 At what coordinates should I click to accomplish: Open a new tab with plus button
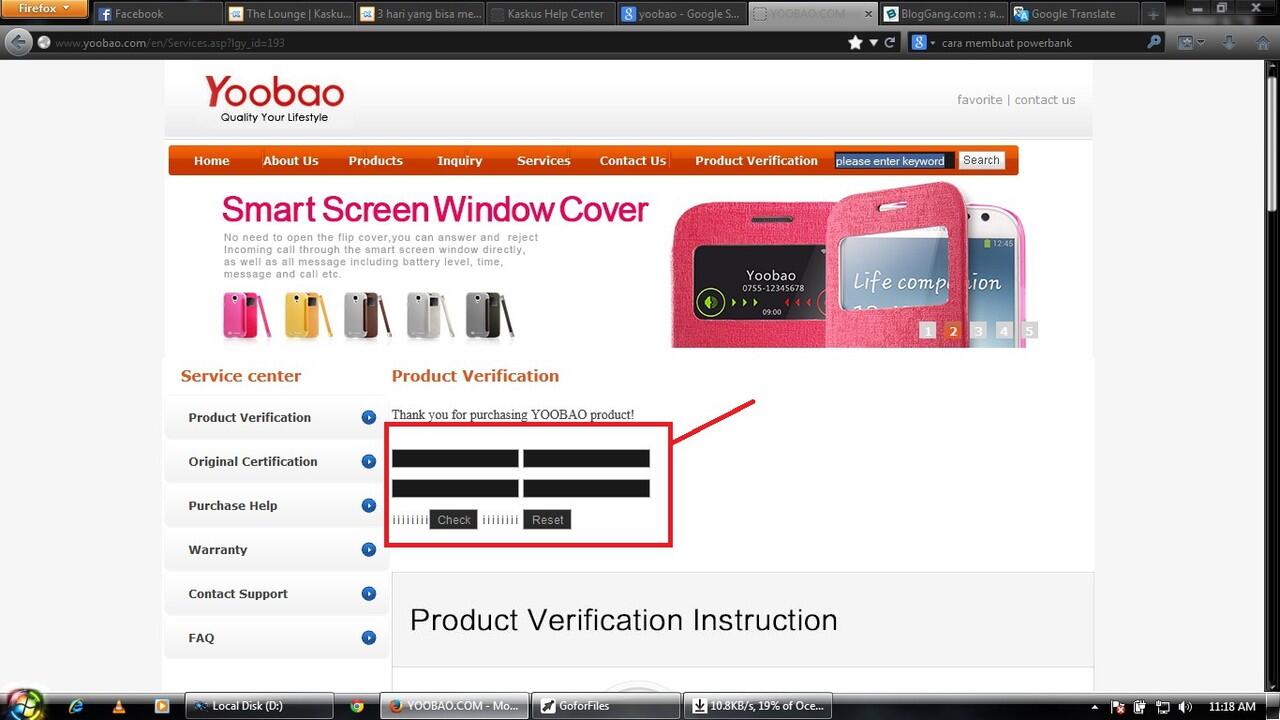tap(1153, 14)
